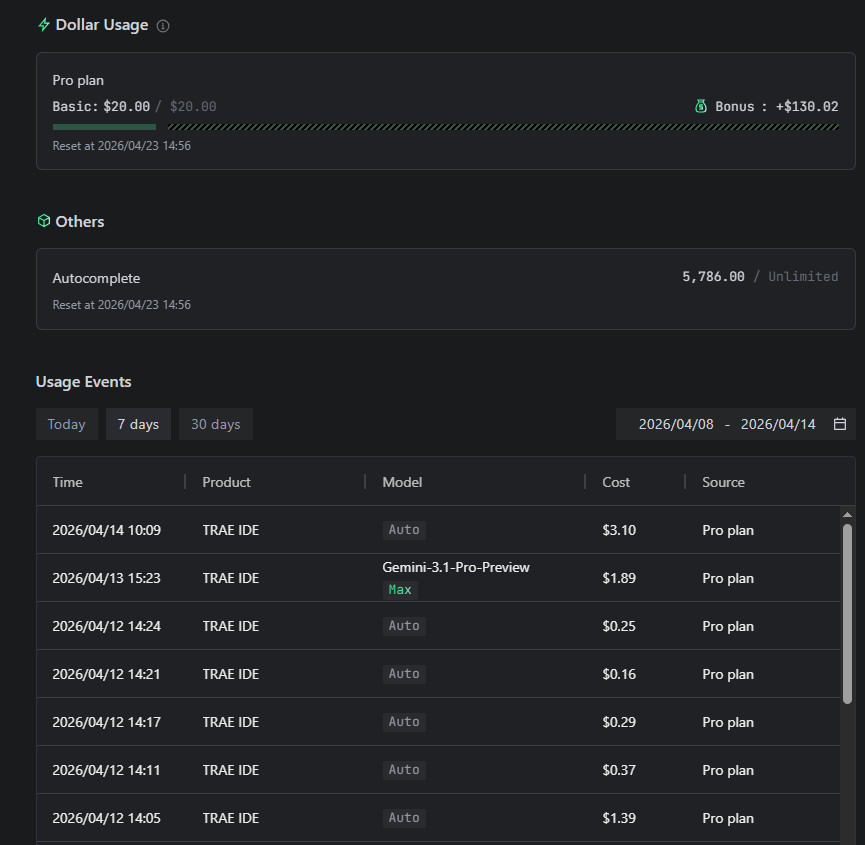Switch to the 7 days tab
Image resolution: width=865 pixels, height=845 pixels.
pos(138,424)
